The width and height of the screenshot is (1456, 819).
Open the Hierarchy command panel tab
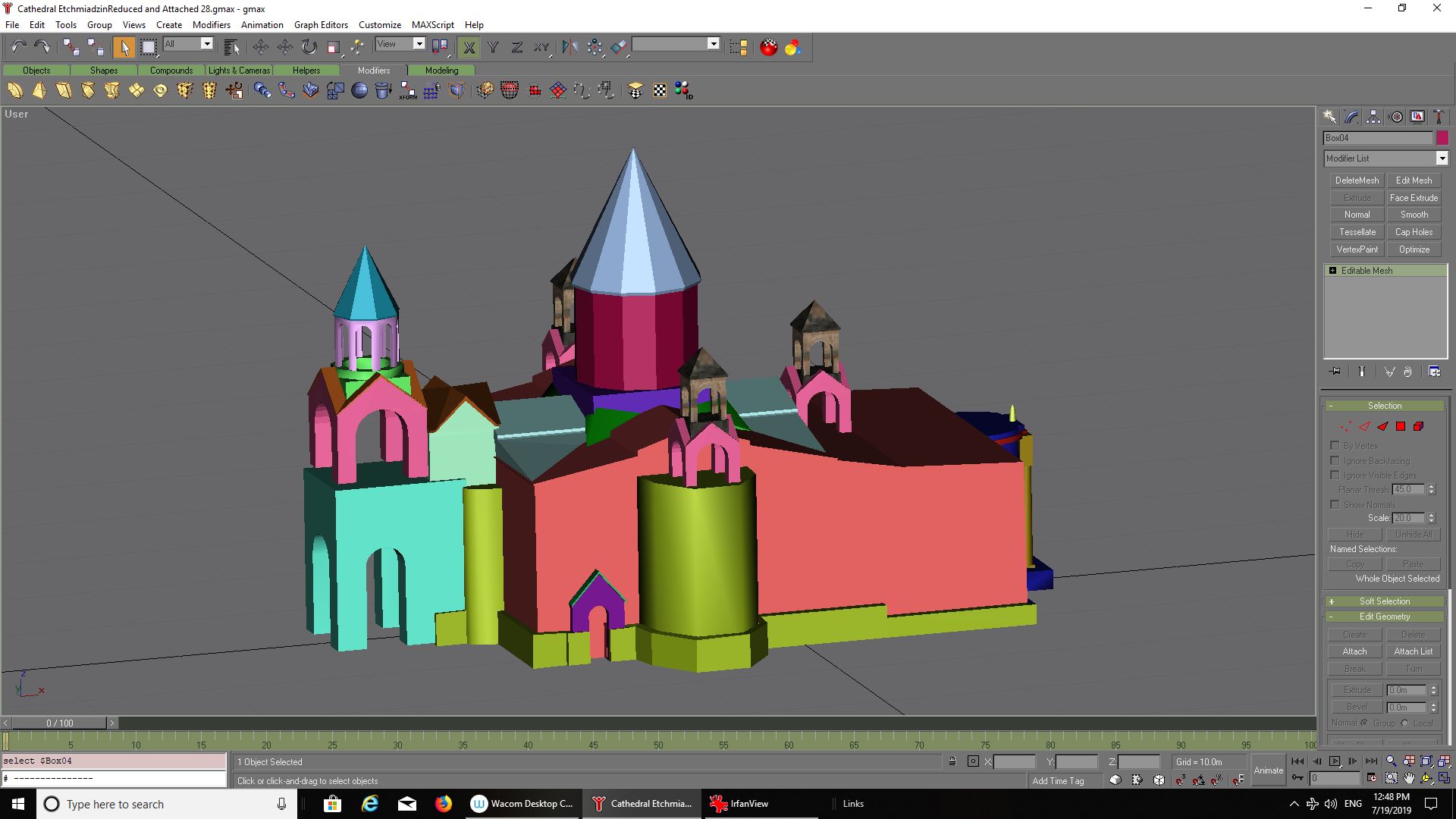click(1373, 117)
